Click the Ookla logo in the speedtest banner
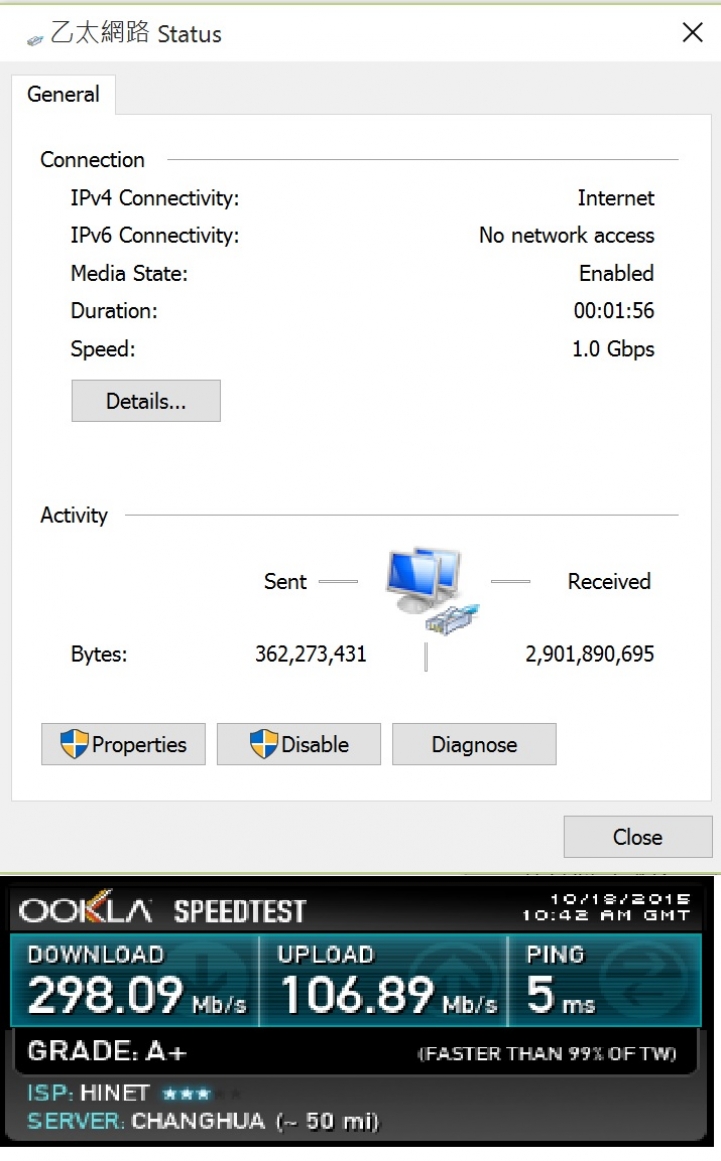721x1161 pixels. click(x=86, y=908)
